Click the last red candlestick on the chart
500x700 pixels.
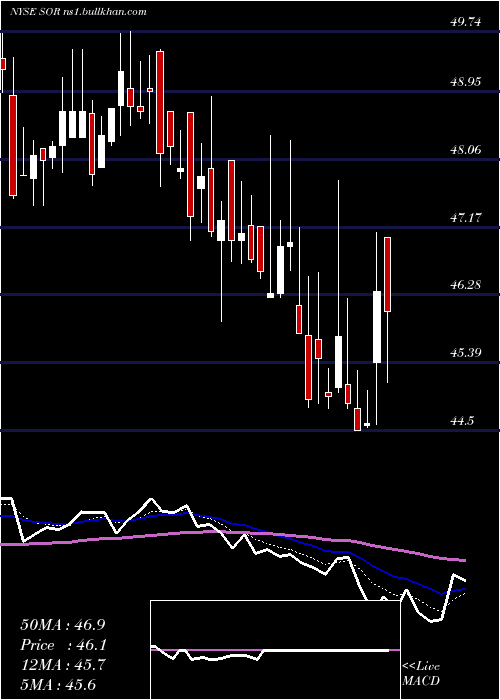click(388, 274)
